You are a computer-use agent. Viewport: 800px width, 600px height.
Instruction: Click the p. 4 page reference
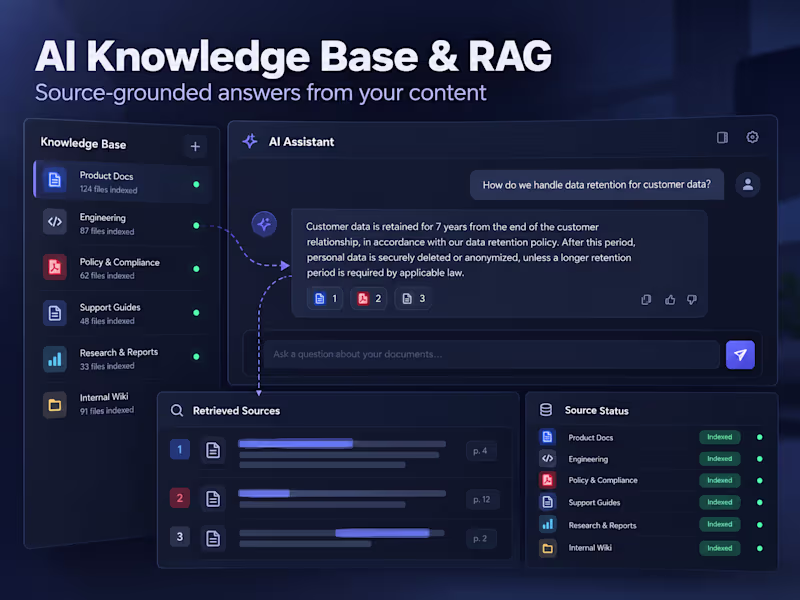(x=481, y=451)
